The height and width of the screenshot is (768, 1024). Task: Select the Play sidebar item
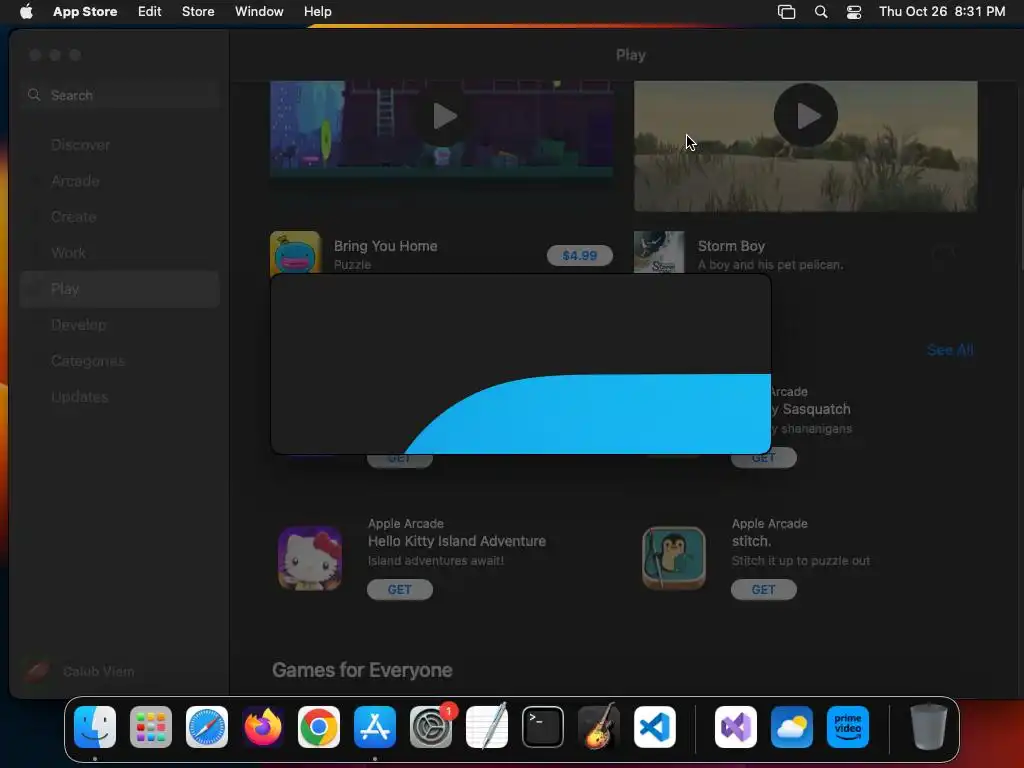coord(120,289)
